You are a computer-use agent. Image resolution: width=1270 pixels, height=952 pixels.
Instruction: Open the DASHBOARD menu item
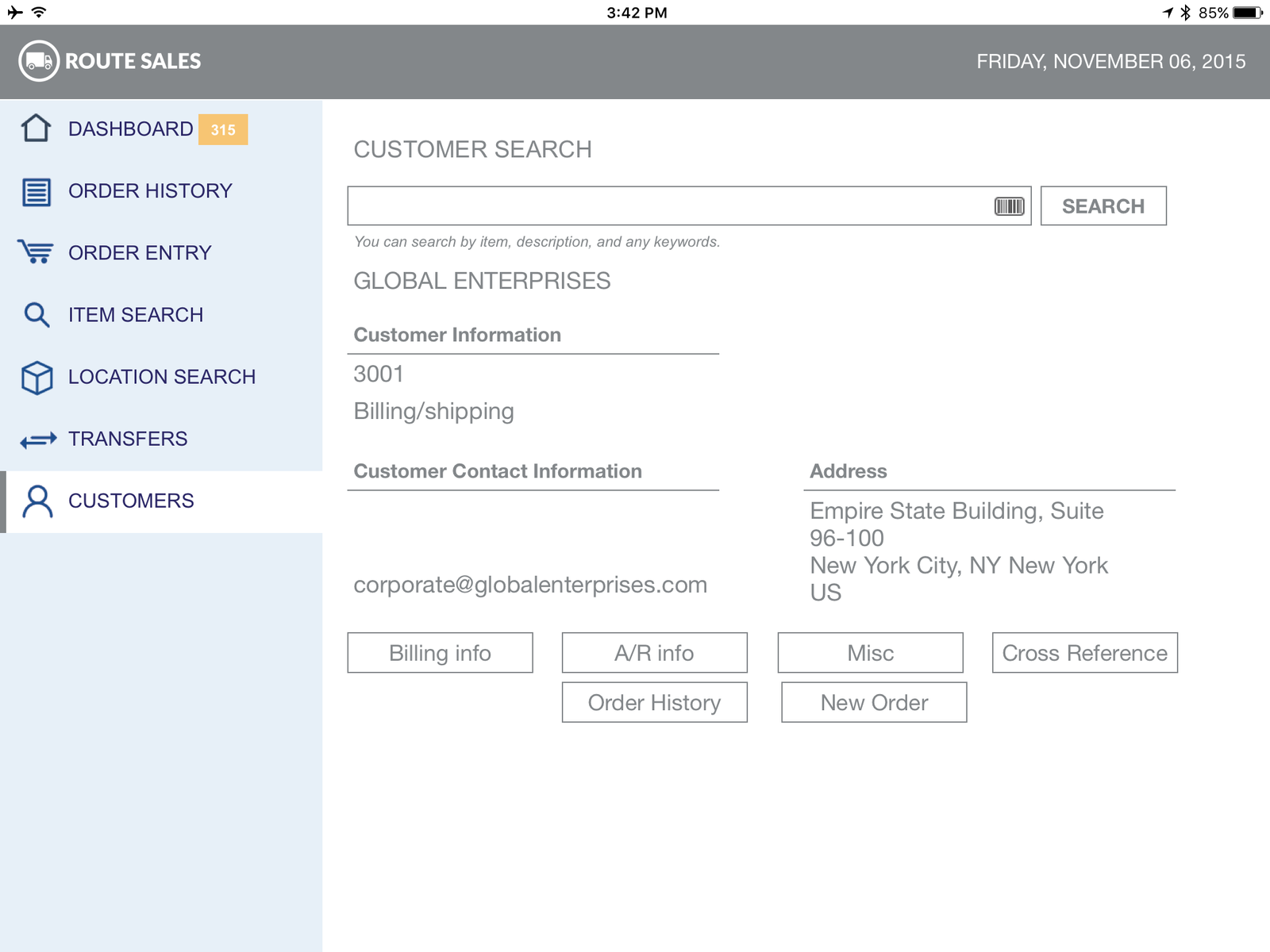click(161, 129)
